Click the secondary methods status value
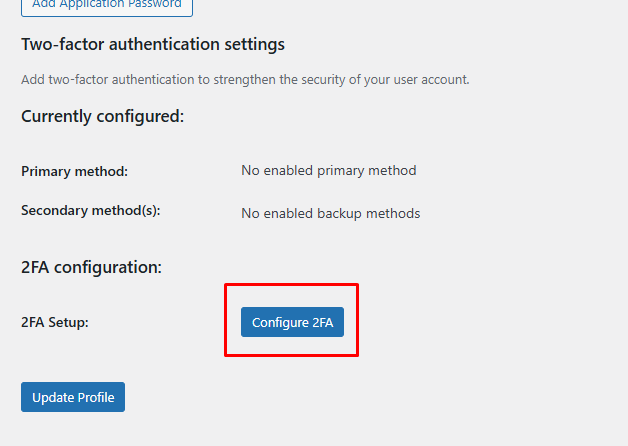 pyautogui.click(x=330, y=213)
